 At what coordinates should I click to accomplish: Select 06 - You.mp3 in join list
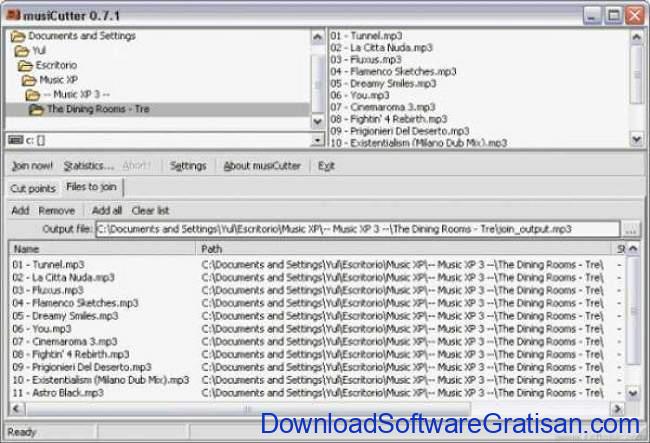[42, 329]
